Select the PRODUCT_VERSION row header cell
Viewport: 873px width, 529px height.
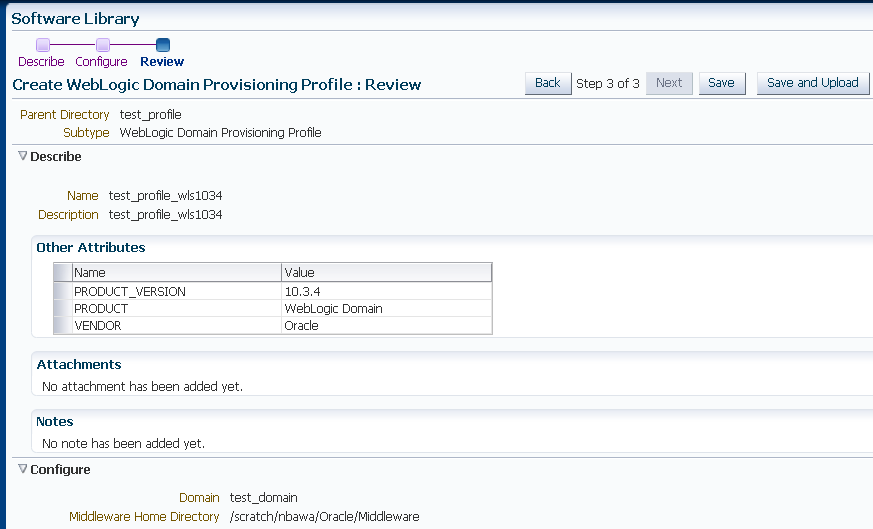click(63, 291)
